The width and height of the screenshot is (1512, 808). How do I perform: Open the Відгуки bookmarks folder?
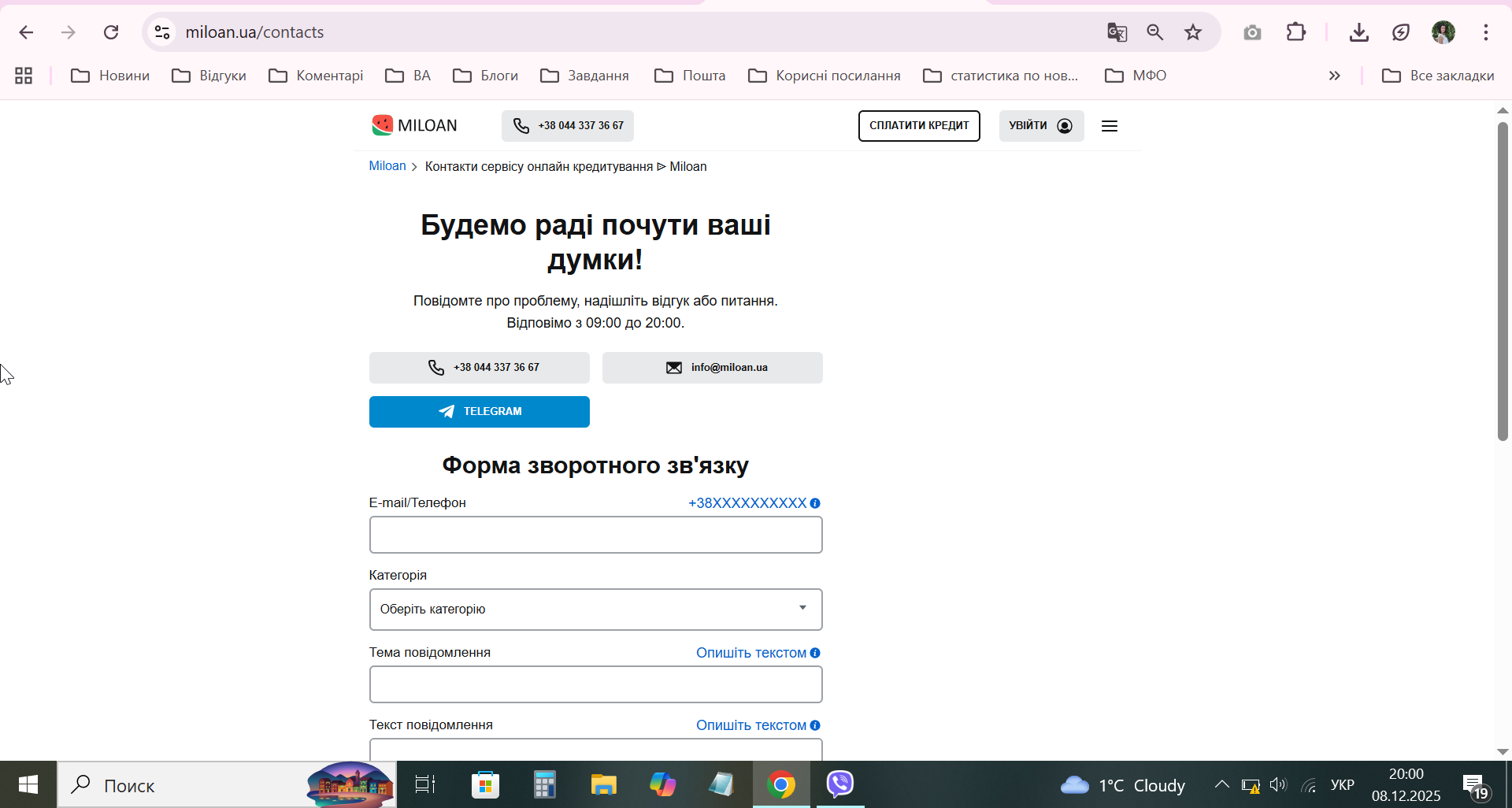tap(209, 76)
